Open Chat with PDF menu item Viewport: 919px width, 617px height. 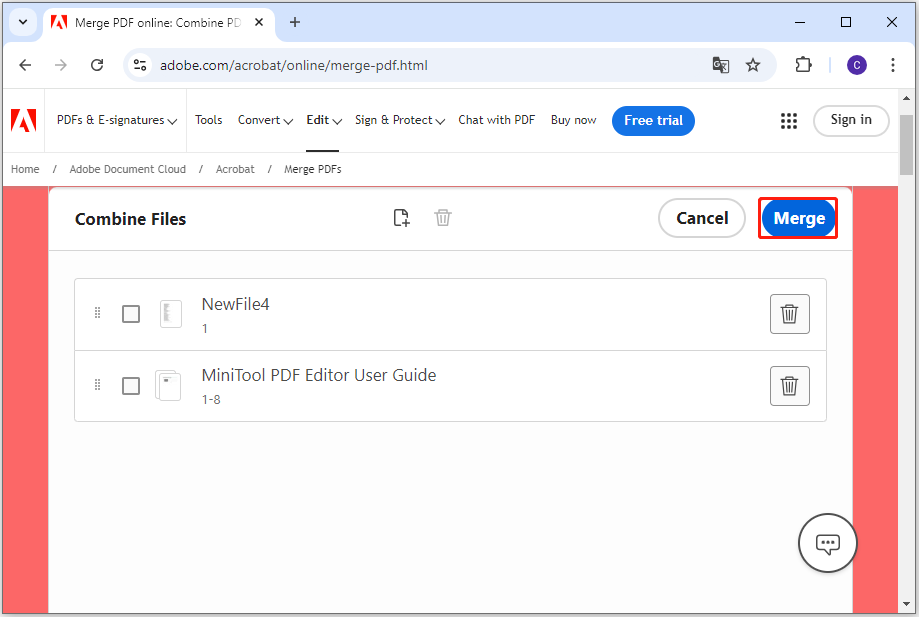pos(496,120)
